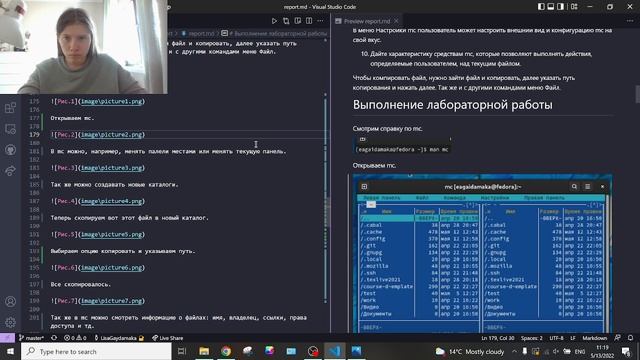Image resolution: width=640 pixels, height=360 pixels.
Task: Open Task View on the taskbar
Action: coord(182,351)
